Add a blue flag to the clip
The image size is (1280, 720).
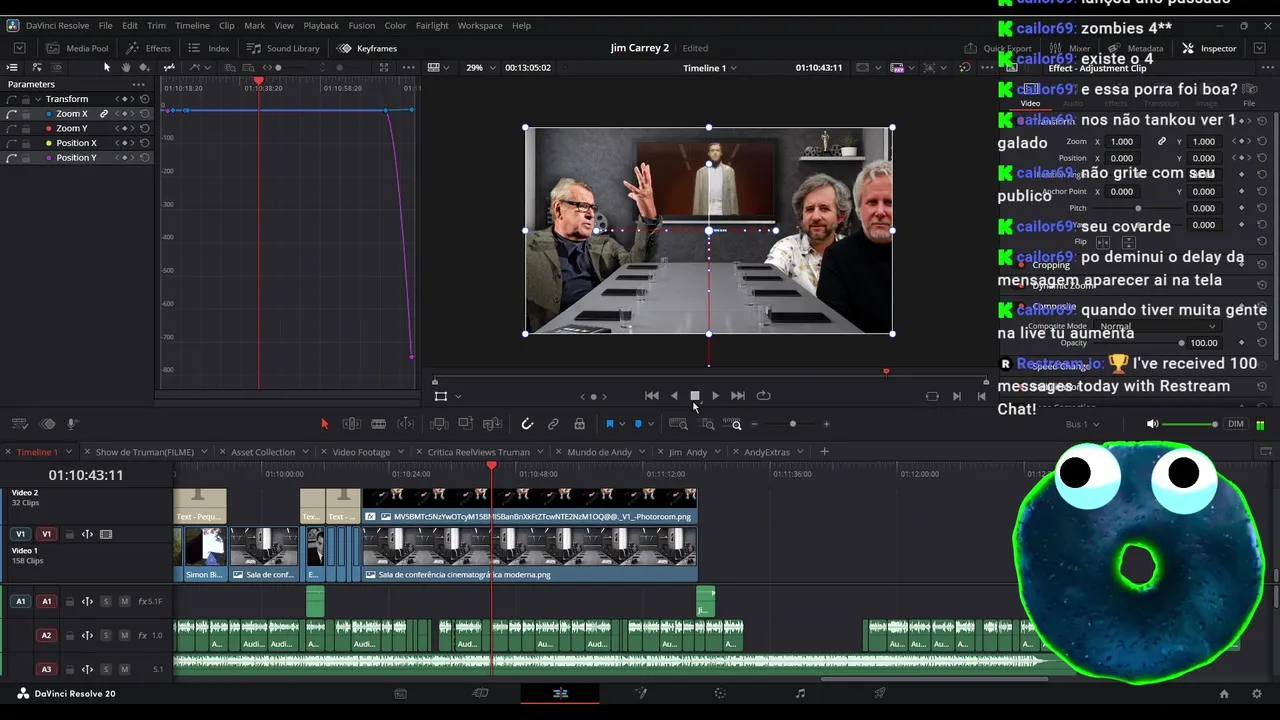coord(609,424)
